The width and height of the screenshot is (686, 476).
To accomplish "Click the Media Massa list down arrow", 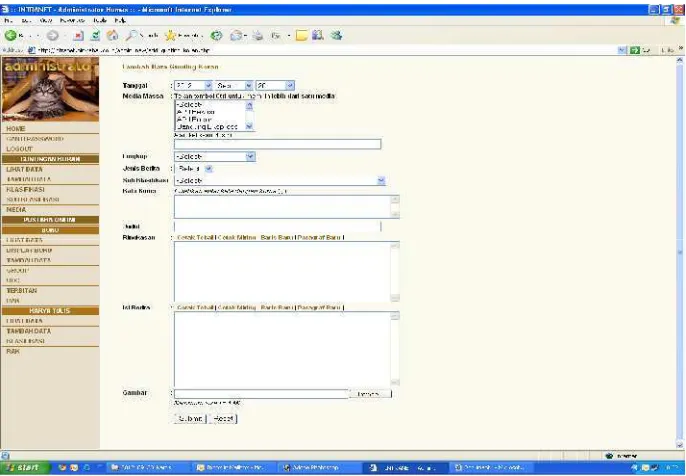I will click(x=249, y=126).
